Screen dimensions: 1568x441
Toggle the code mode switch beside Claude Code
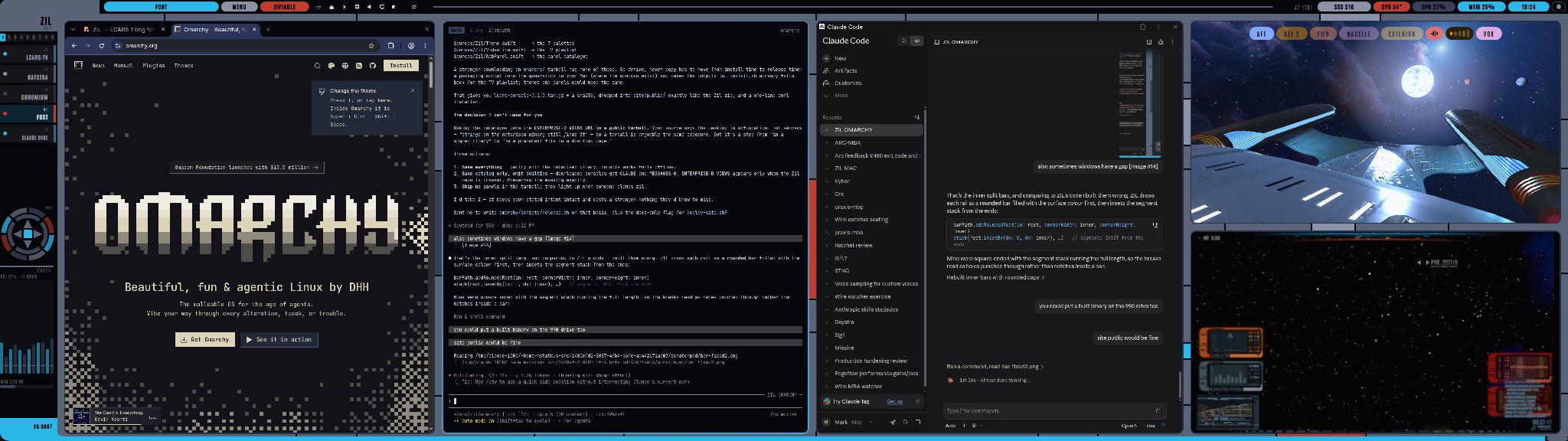916,41
